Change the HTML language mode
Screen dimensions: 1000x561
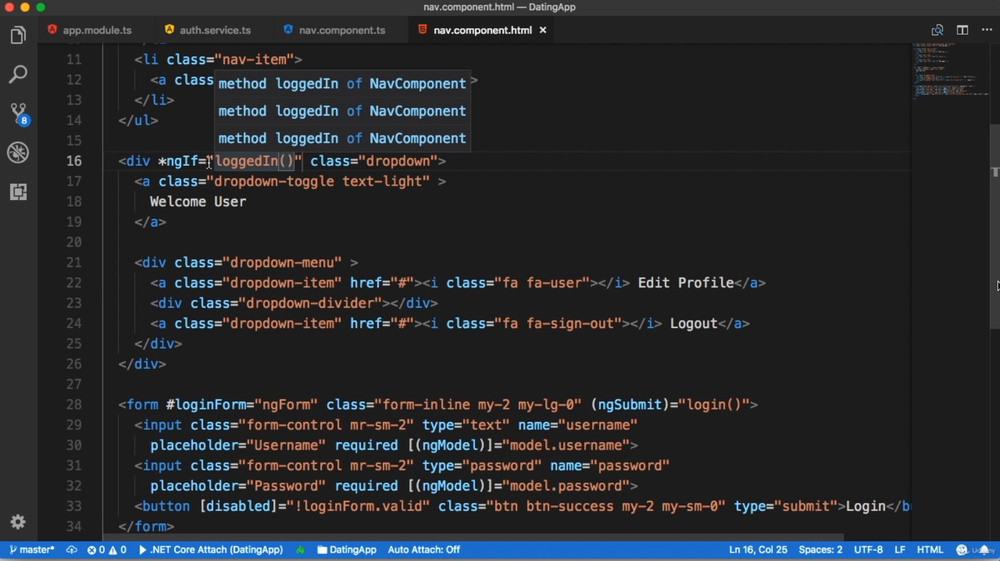pos(930,550)
